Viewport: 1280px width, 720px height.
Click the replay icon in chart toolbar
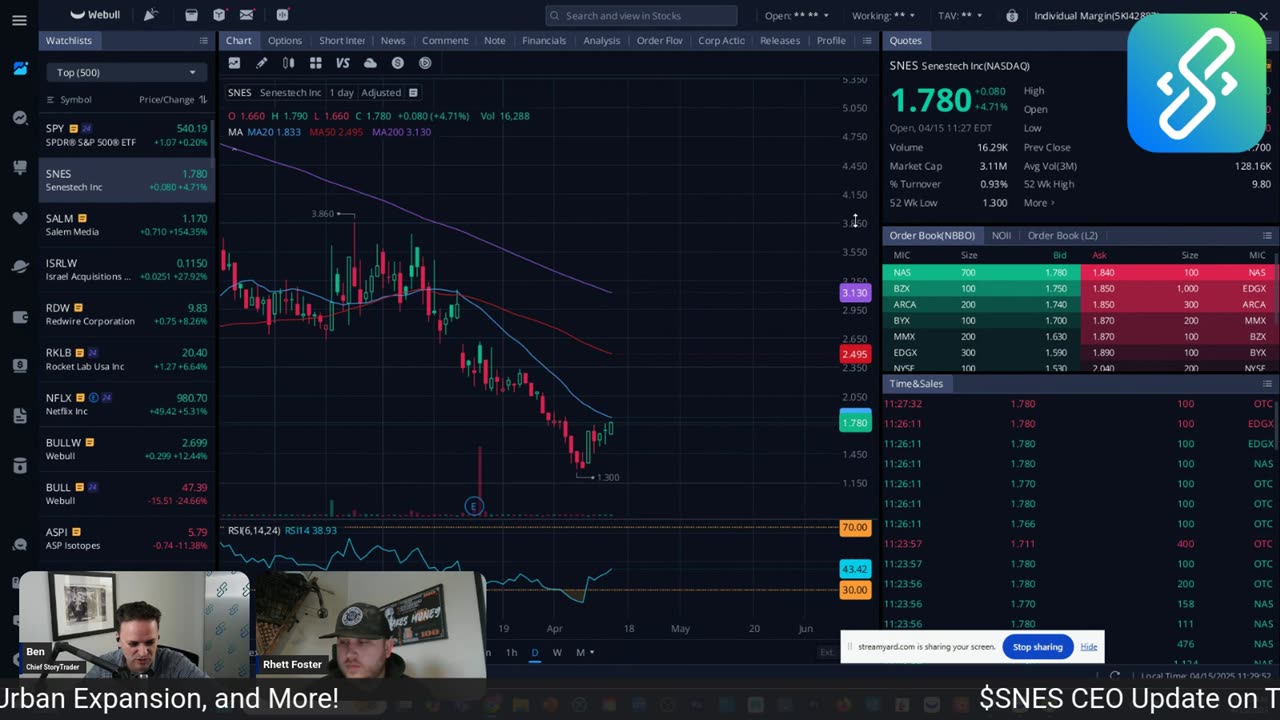[425, 63]
